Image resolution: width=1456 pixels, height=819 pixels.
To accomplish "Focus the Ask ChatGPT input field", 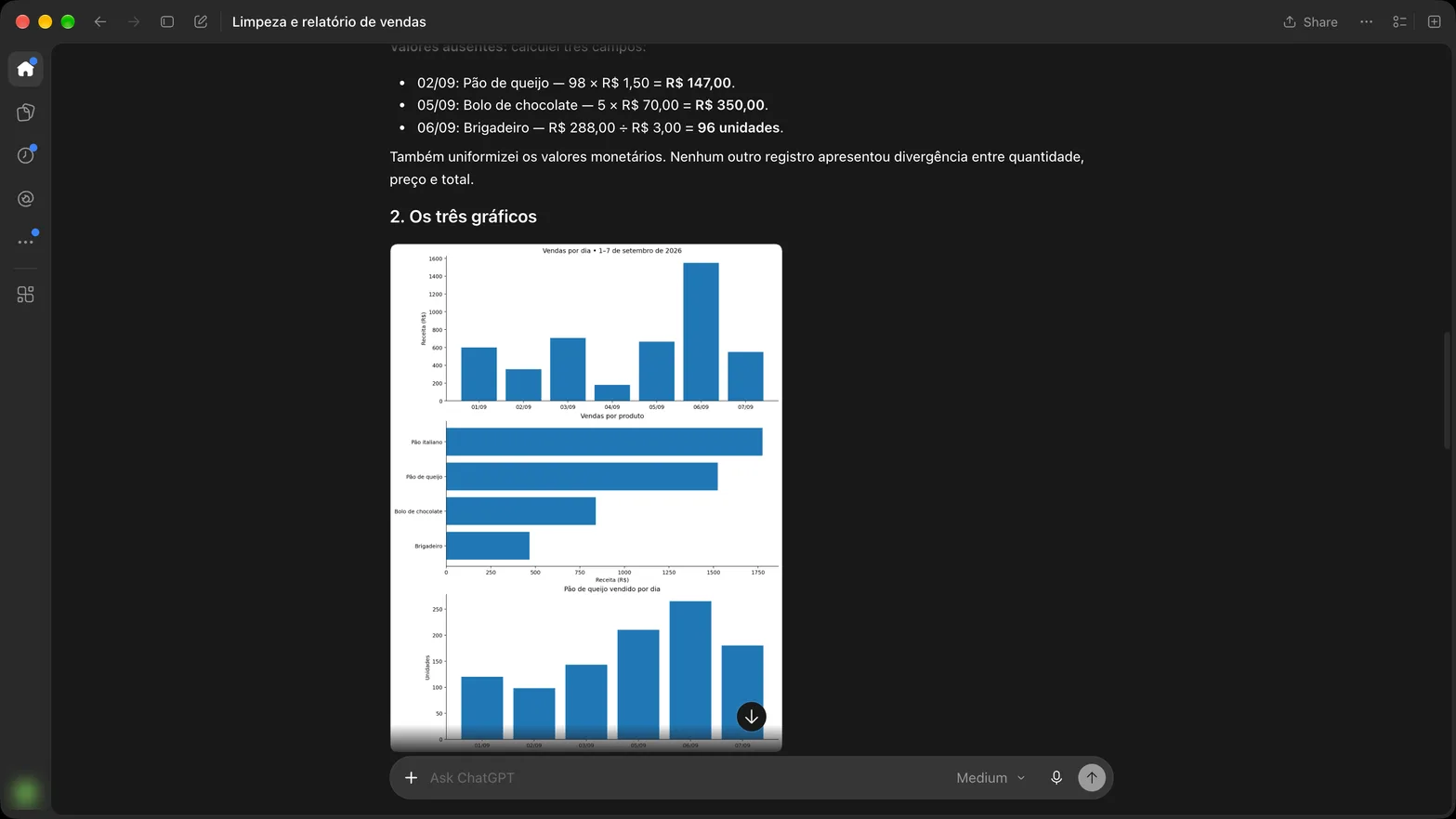I will pos(686,777).
